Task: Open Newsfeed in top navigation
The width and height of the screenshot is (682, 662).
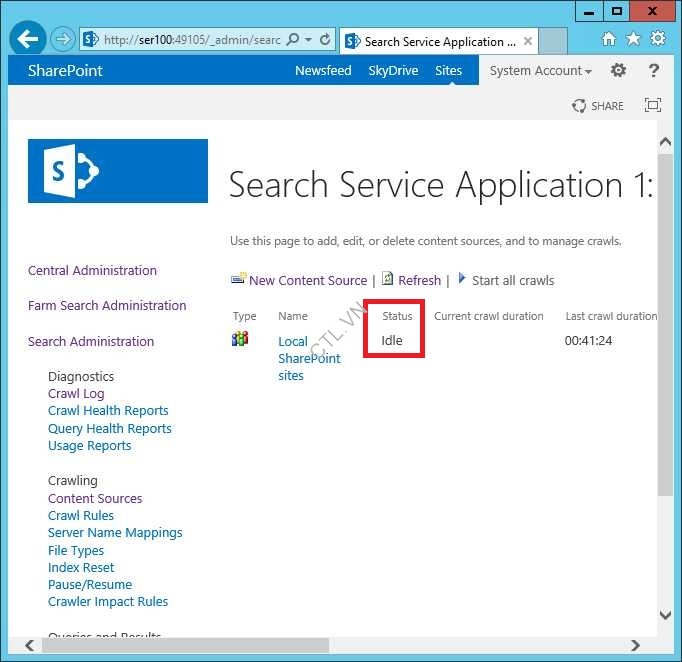Action: click(323, 71)
